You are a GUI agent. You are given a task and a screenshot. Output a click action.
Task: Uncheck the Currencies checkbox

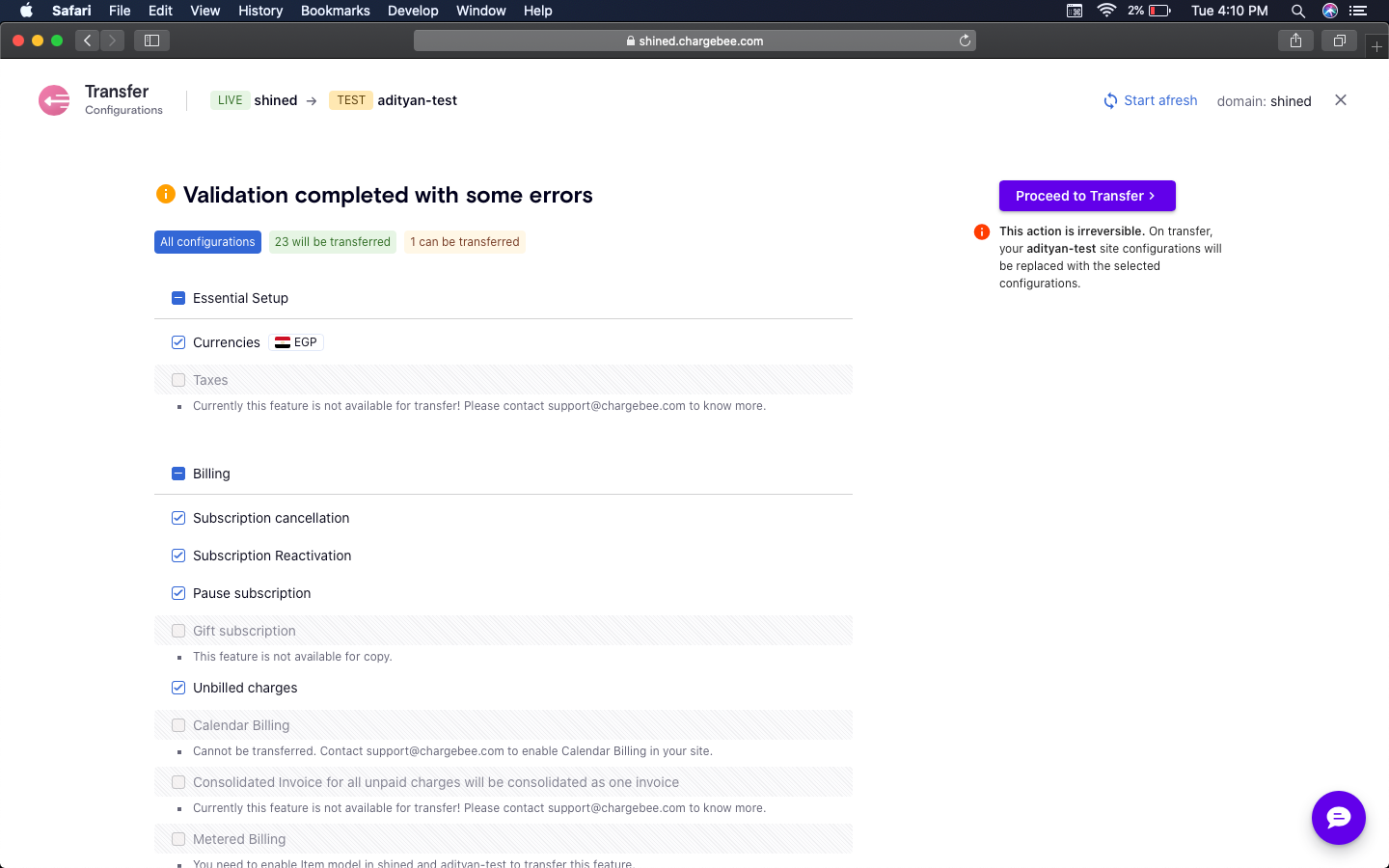point(178,342)
